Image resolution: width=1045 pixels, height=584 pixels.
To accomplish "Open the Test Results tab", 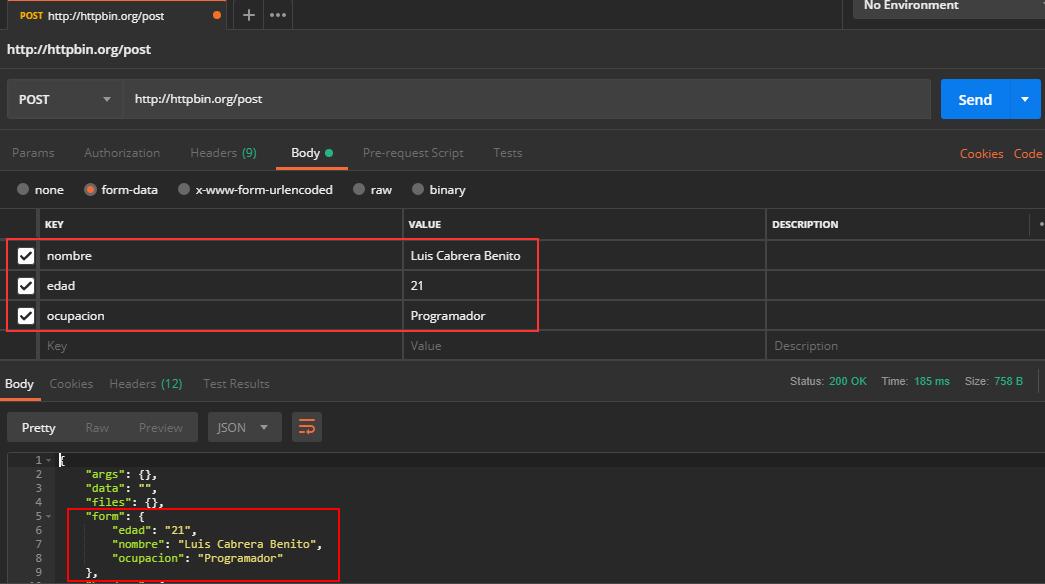I will pos(237,384).
